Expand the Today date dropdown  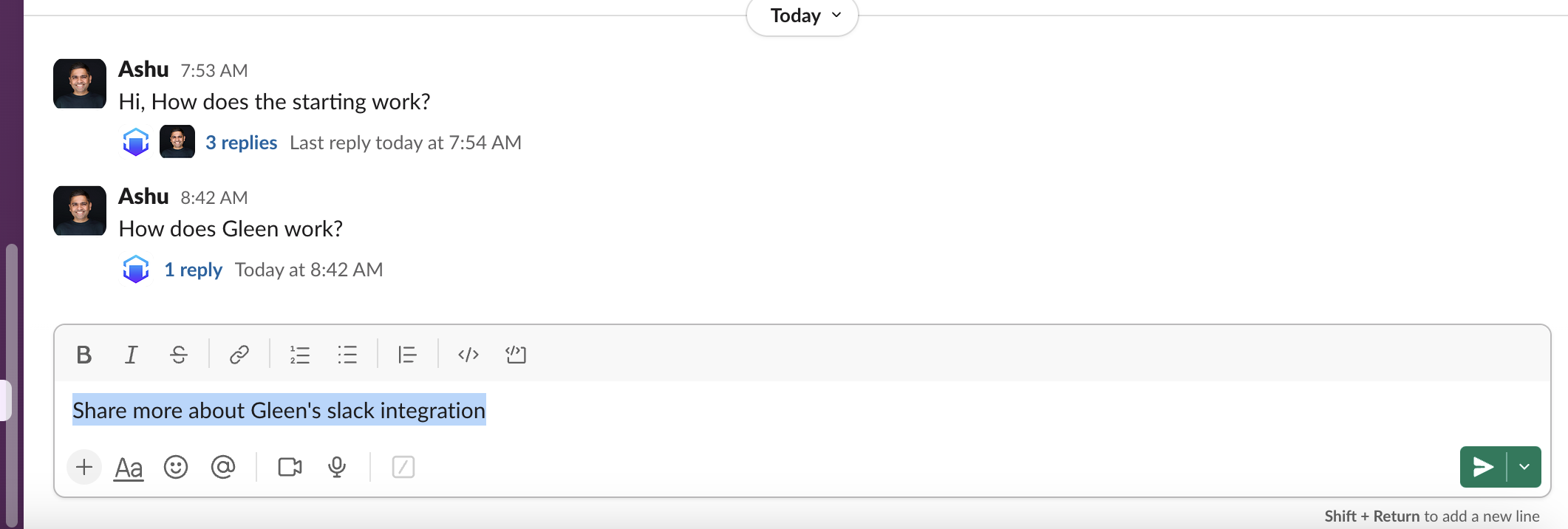(x=802, y=16)
